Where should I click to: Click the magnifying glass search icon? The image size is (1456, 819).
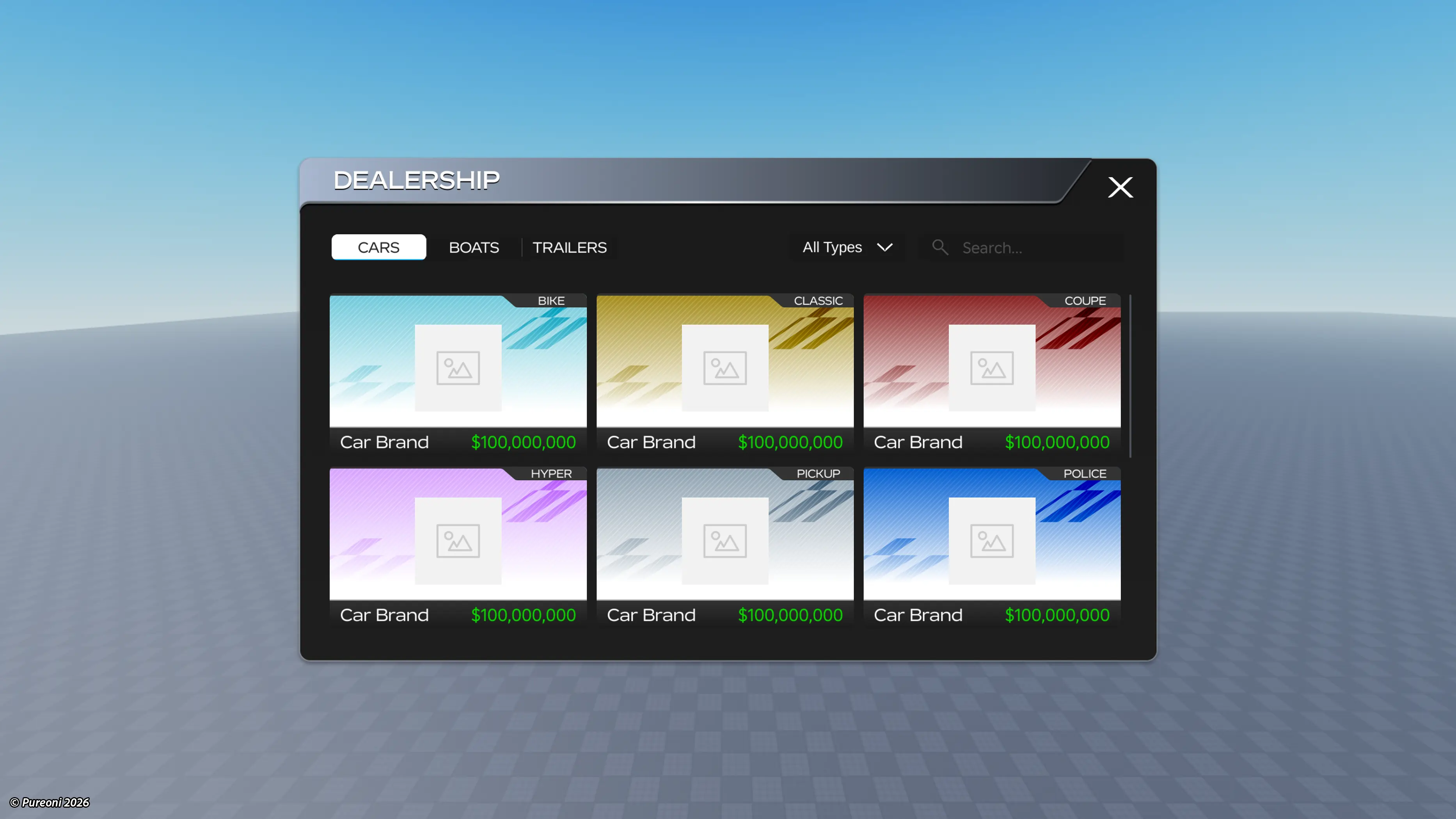(940, 247)
